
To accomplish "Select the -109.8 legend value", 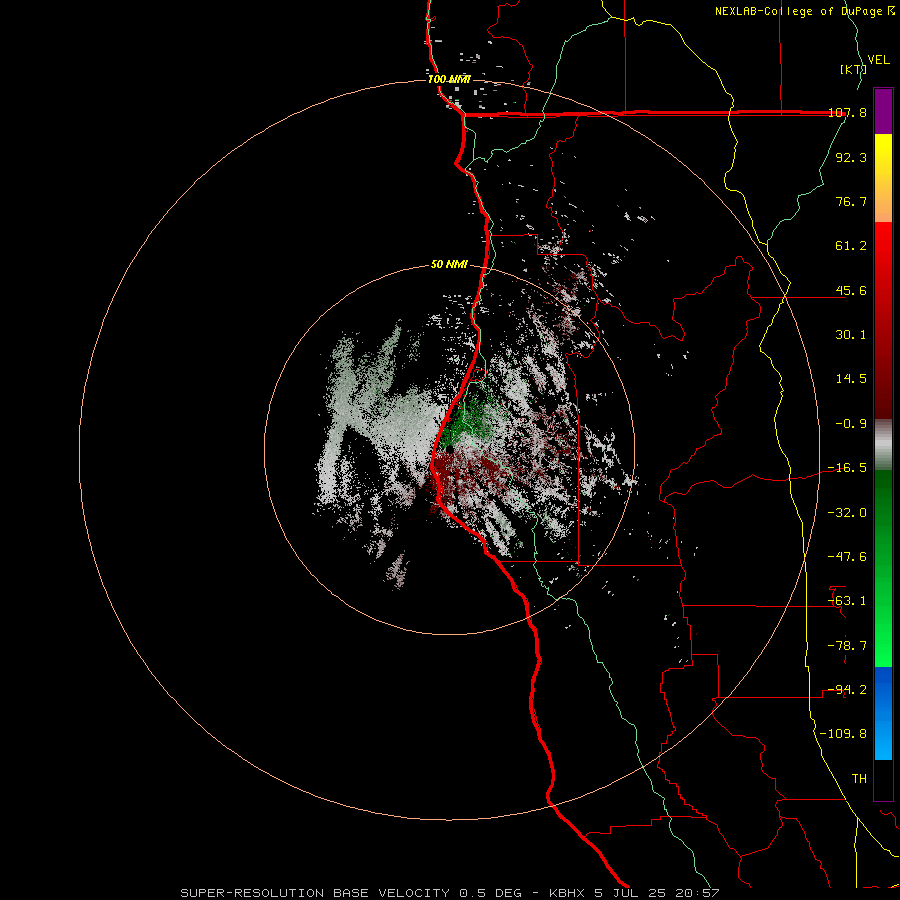I will [x=844, y=734].
